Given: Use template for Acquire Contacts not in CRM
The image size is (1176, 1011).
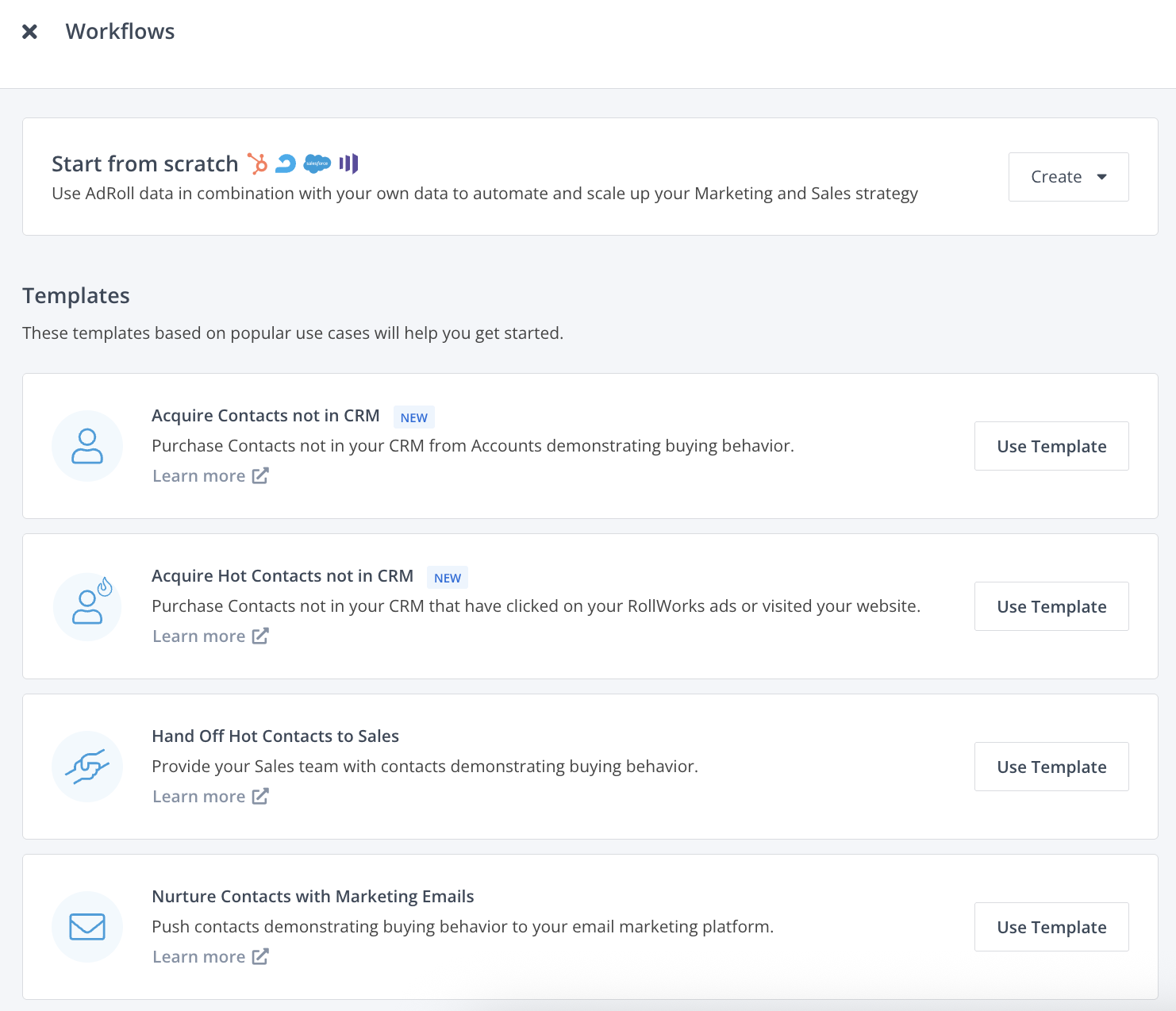Looking at the screenshot, I should pos(1051,446).
